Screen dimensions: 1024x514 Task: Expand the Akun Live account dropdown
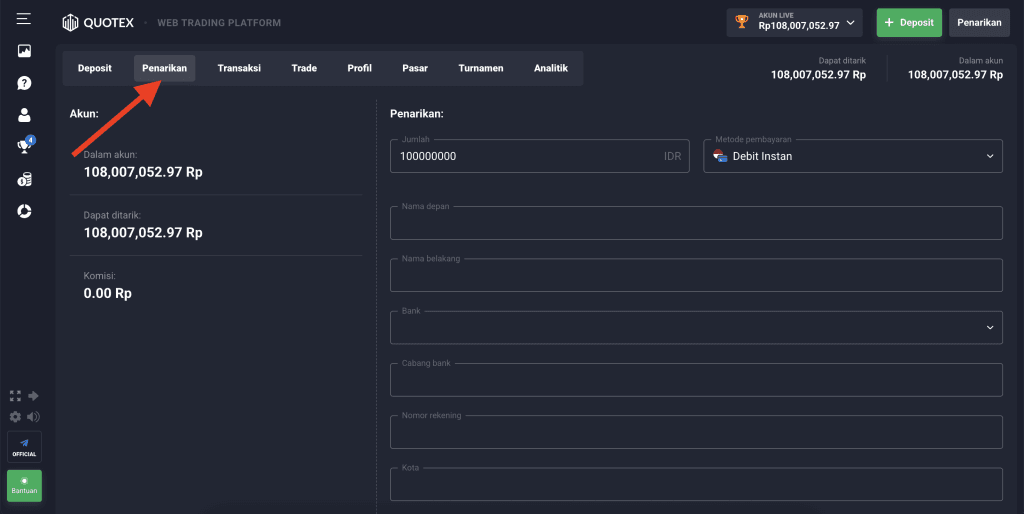pos(794,23)
